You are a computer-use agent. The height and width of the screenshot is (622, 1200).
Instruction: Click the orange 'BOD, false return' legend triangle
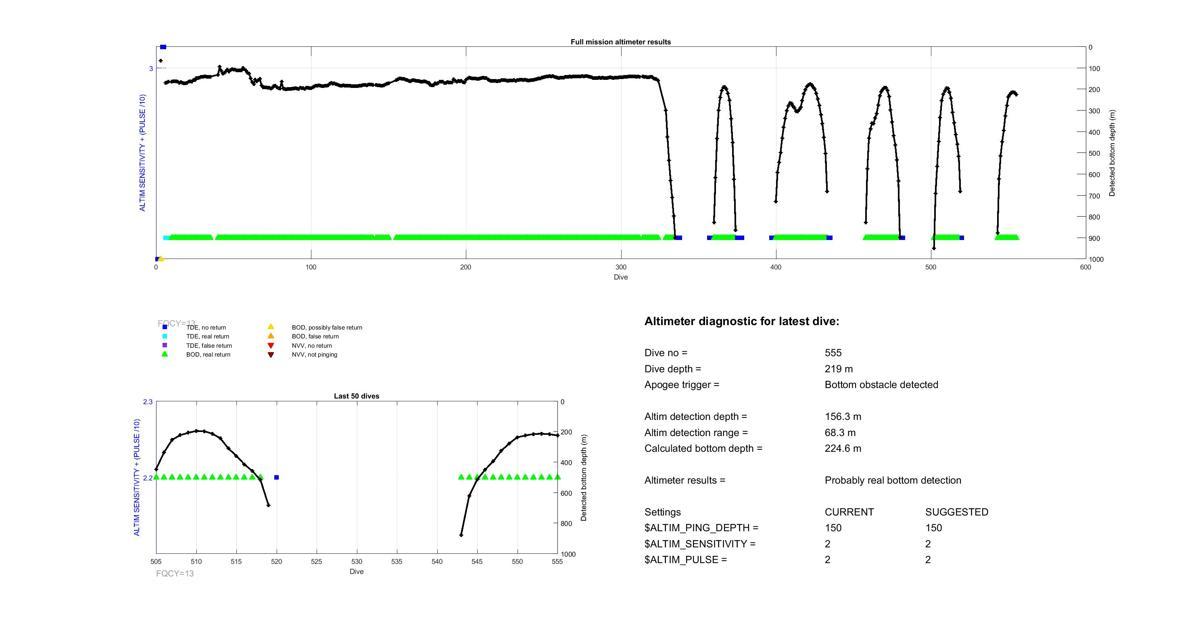[x=270, y=336]
